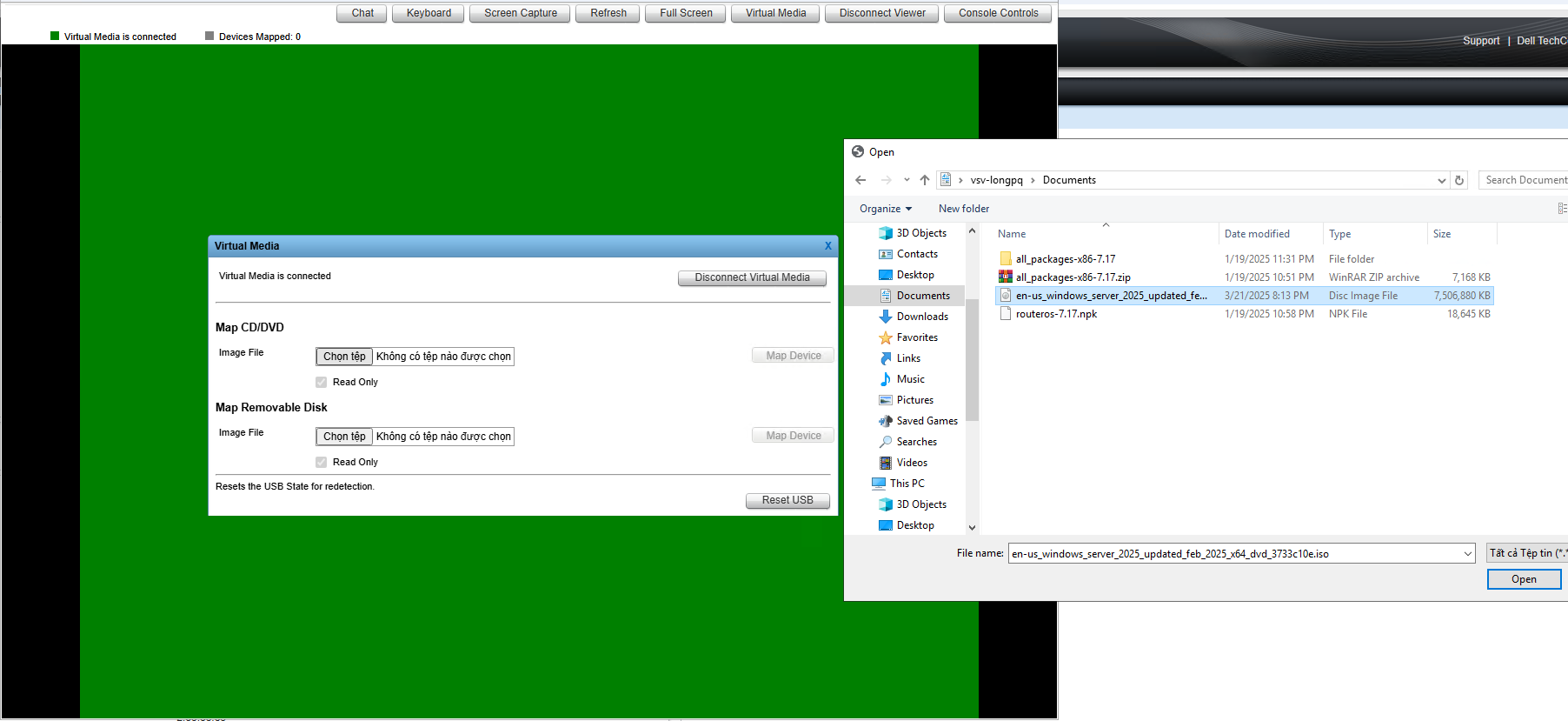The height and width of the screenshot is (721, 1568).
Task: Click the navigation pane scroll down arrow
Action: [x=972, y=527]
